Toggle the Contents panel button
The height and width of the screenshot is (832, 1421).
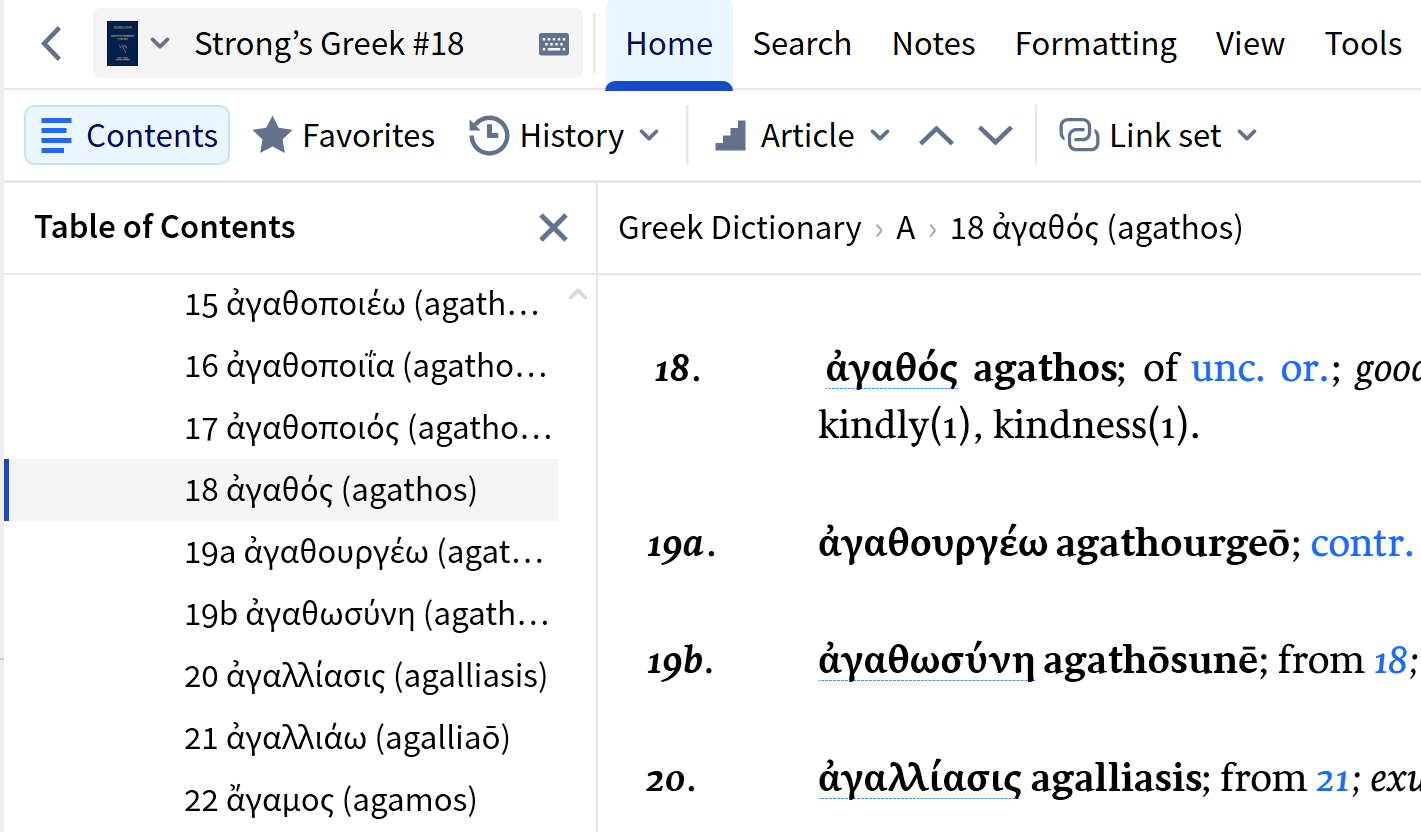[x=127, y=135]
